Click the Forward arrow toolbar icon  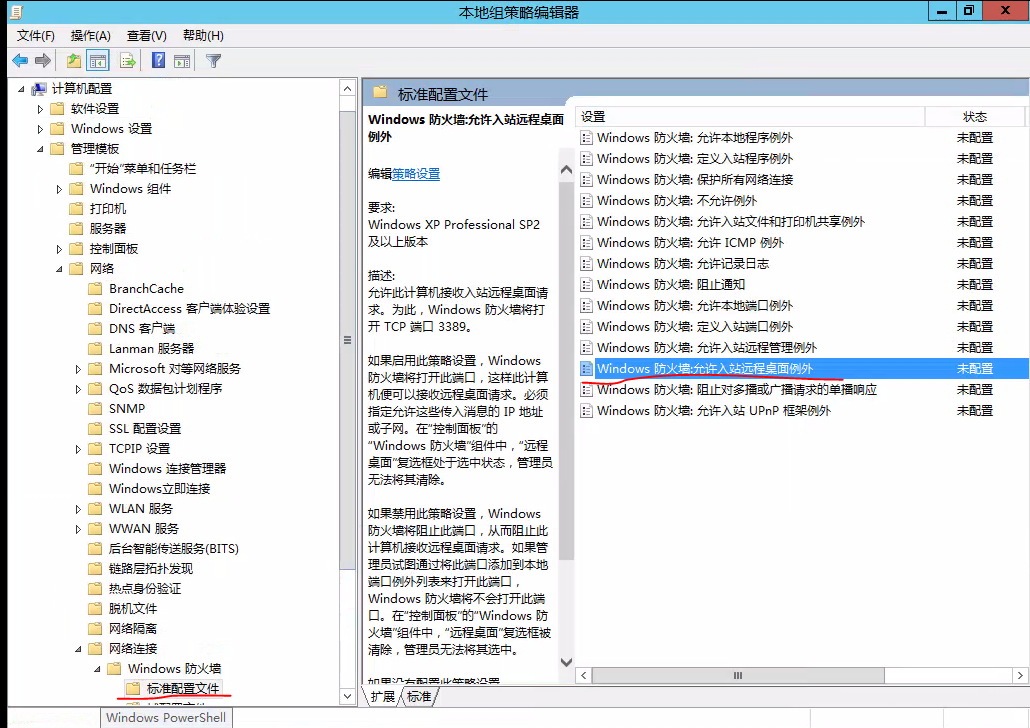[x=43, y=61]
